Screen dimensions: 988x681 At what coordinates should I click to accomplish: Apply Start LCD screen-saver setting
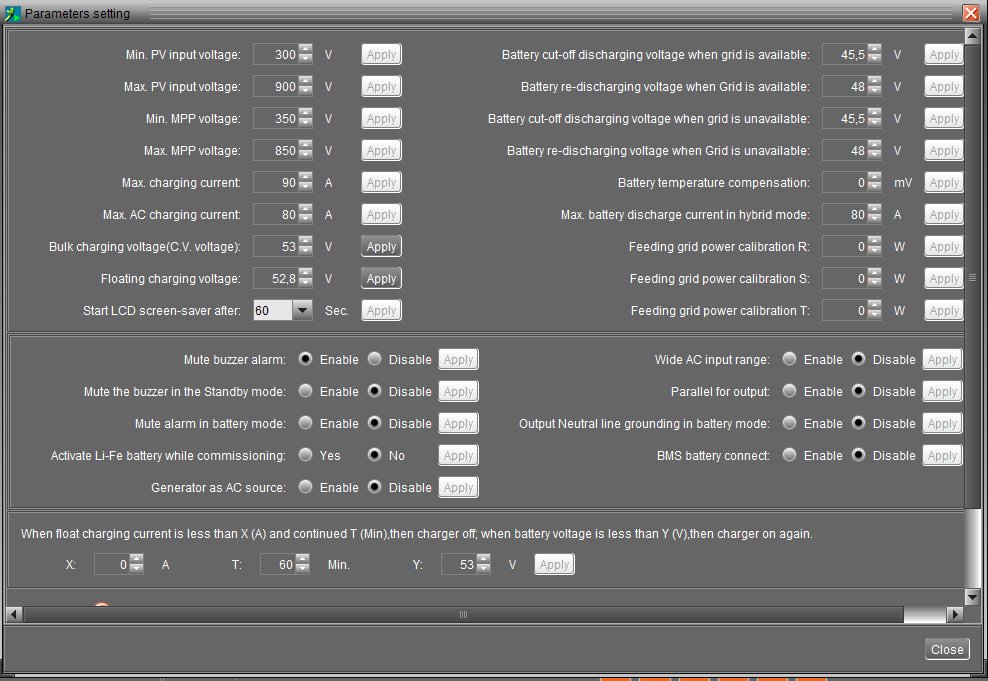pos(381,311)
